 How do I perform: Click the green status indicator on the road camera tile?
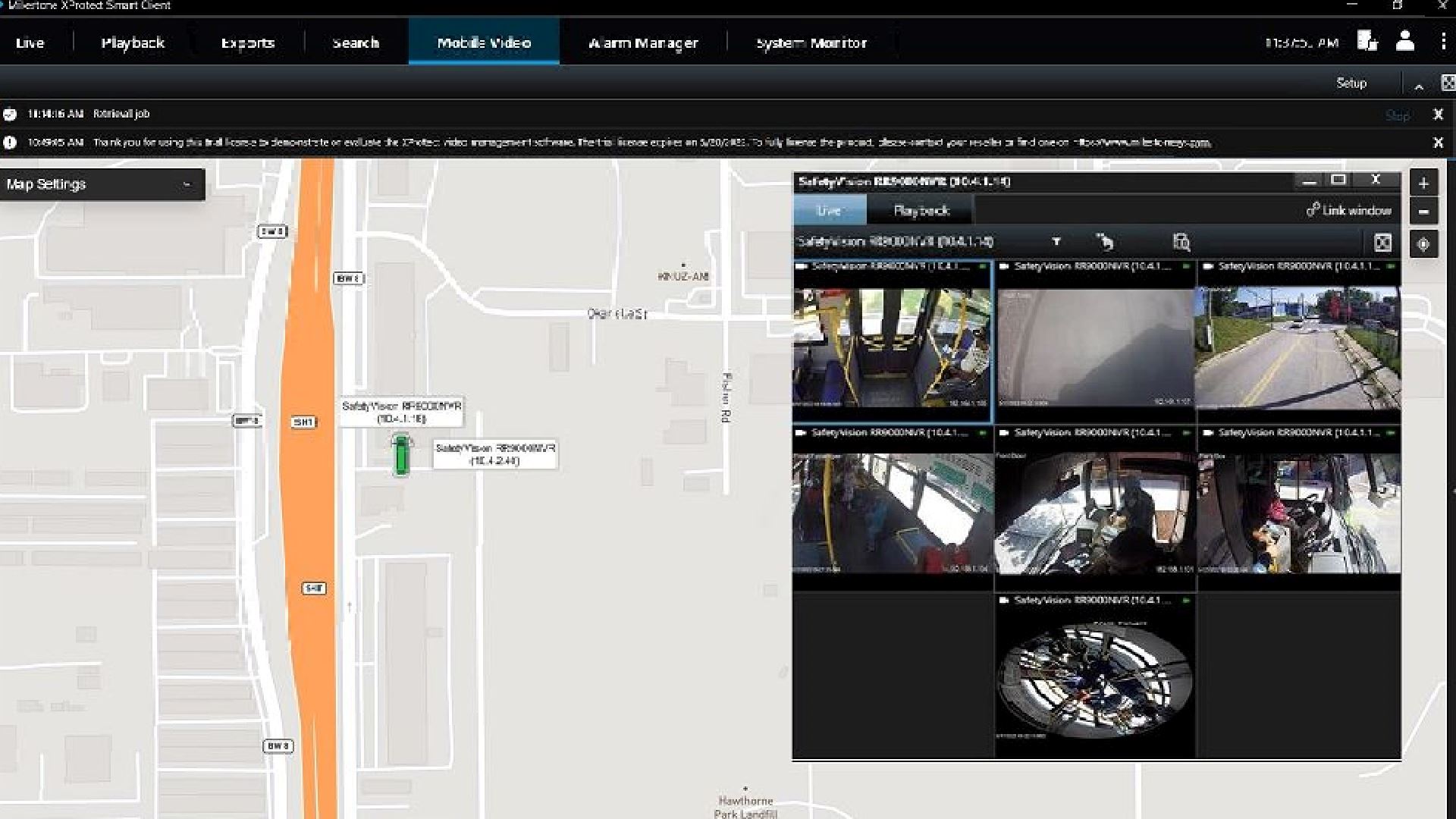tap(1391, 267)
